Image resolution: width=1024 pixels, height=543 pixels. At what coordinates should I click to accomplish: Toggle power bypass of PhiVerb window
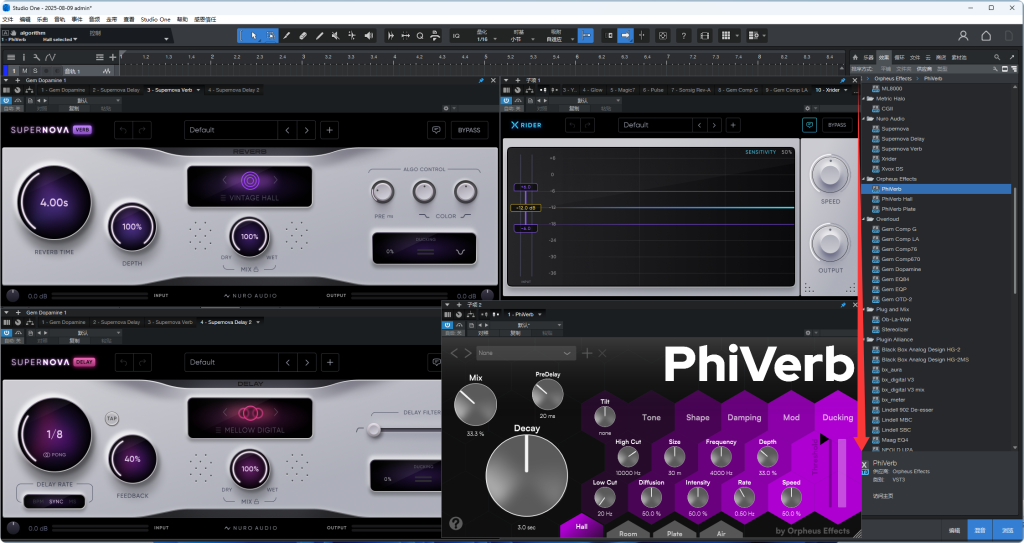(447, 325)
